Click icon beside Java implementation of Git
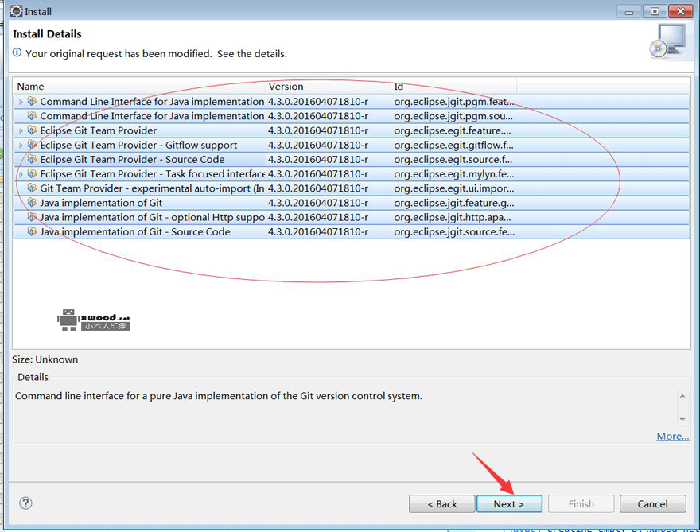 pyautogui.click(x=32, y=203)
